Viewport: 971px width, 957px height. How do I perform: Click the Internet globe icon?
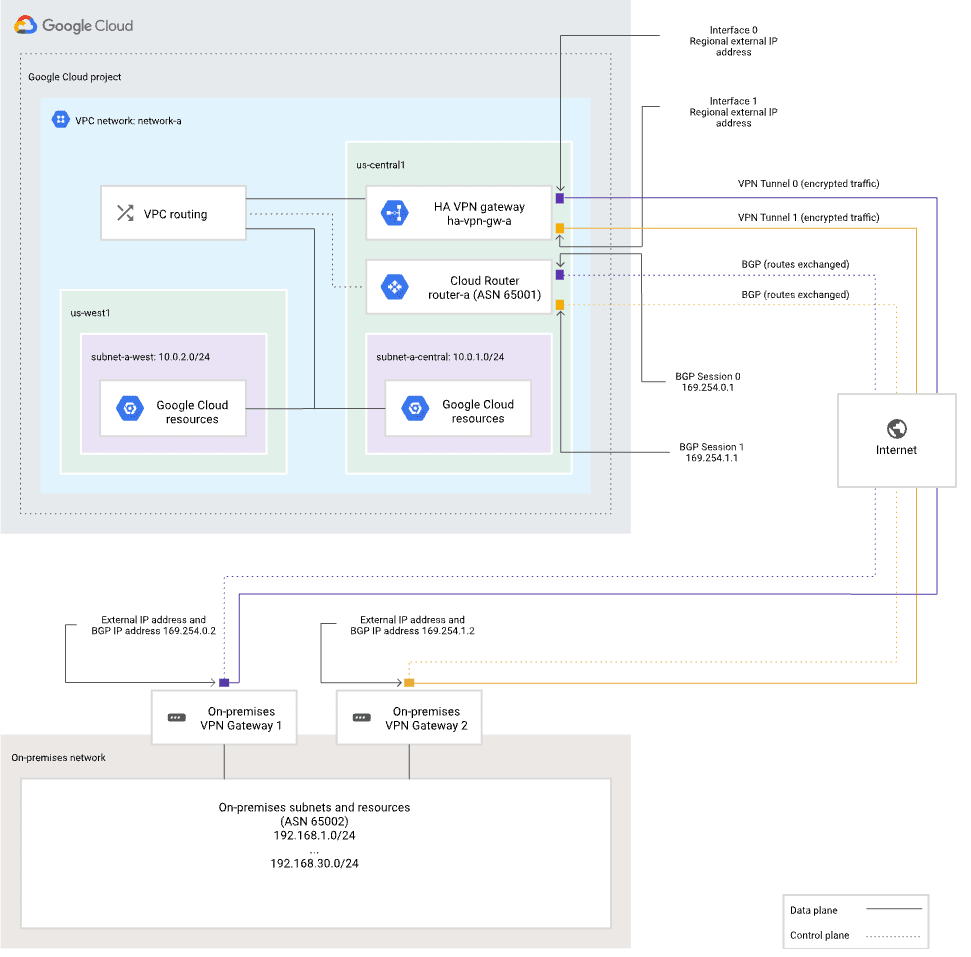[x=896, y=429]
